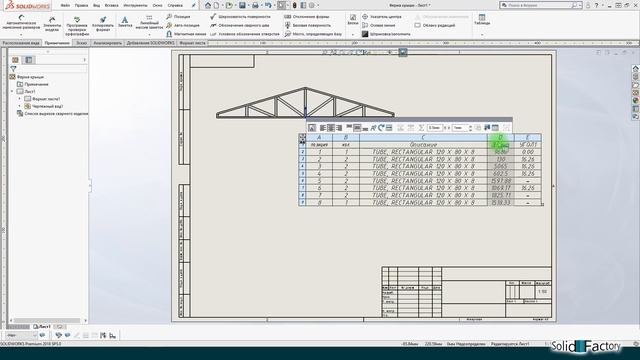Click column E header in cut list table
The image size is (640, 360).
point(528,137)
